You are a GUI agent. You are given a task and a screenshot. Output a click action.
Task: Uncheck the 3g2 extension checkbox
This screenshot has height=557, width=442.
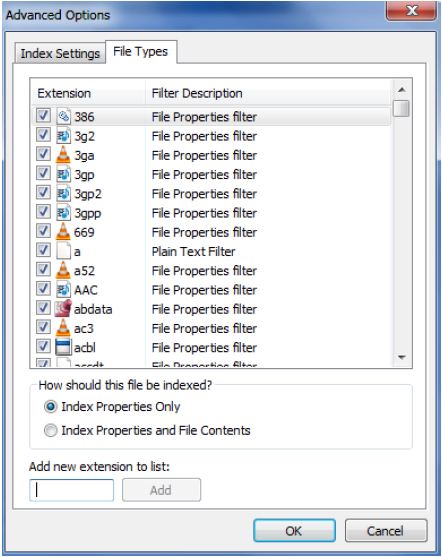[43, 135]
